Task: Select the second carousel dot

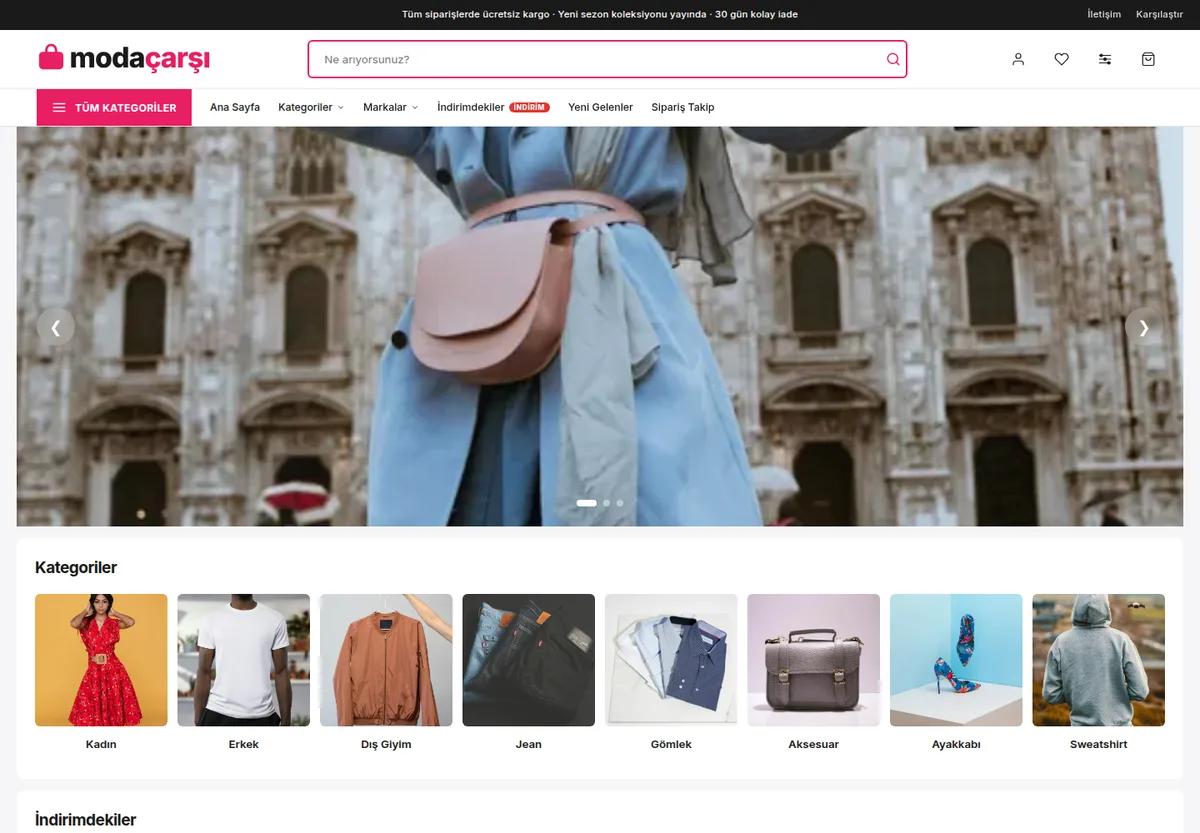Action: tap(607, 503)
